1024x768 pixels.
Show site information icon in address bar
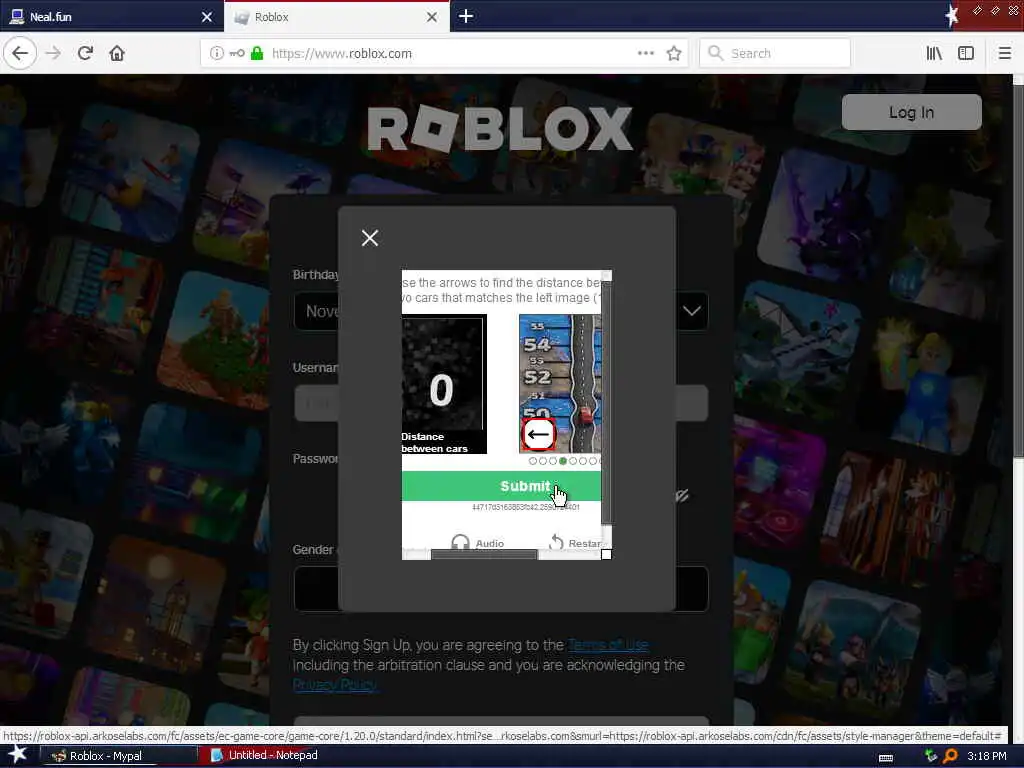pyautogui.click(x=216, y=53)
